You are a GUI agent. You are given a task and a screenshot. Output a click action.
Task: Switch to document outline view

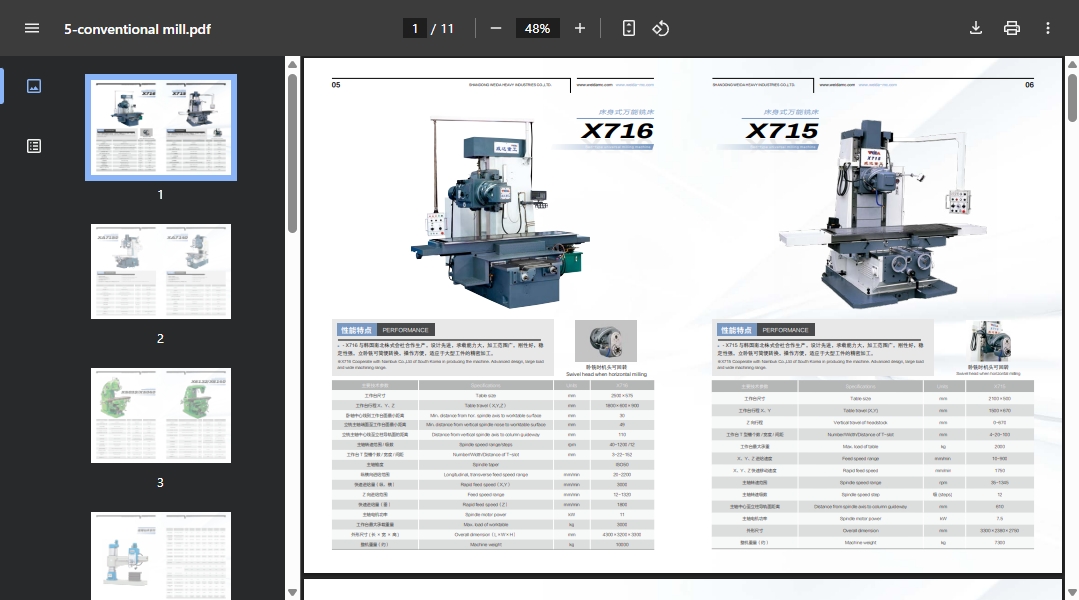click(x=34, y=146)
